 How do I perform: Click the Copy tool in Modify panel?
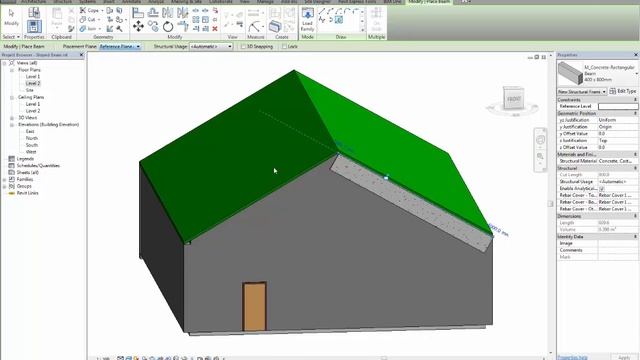click(153, 26)
